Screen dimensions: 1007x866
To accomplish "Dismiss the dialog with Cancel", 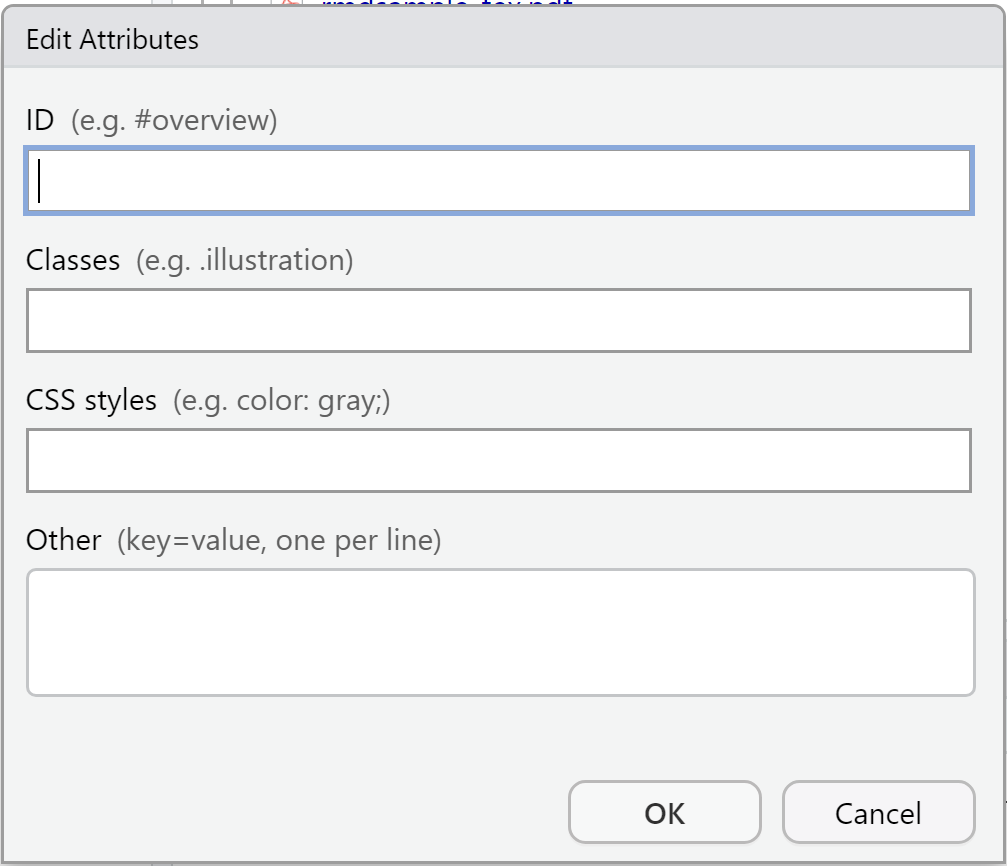I will coord(879,813).
